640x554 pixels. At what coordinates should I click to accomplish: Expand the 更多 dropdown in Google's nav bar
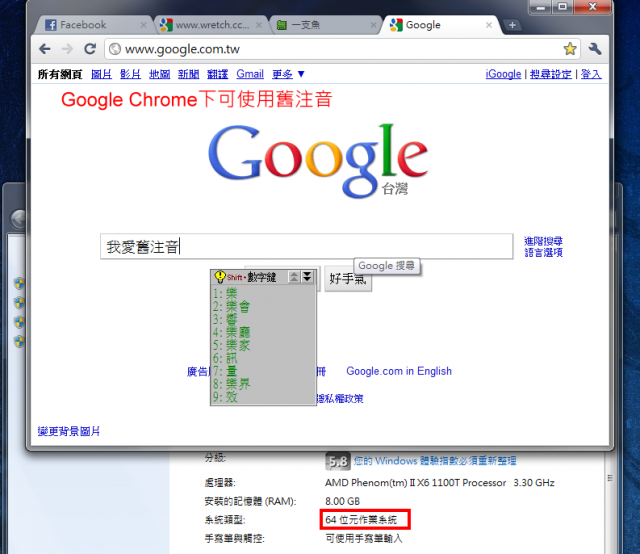click(288, 74)
